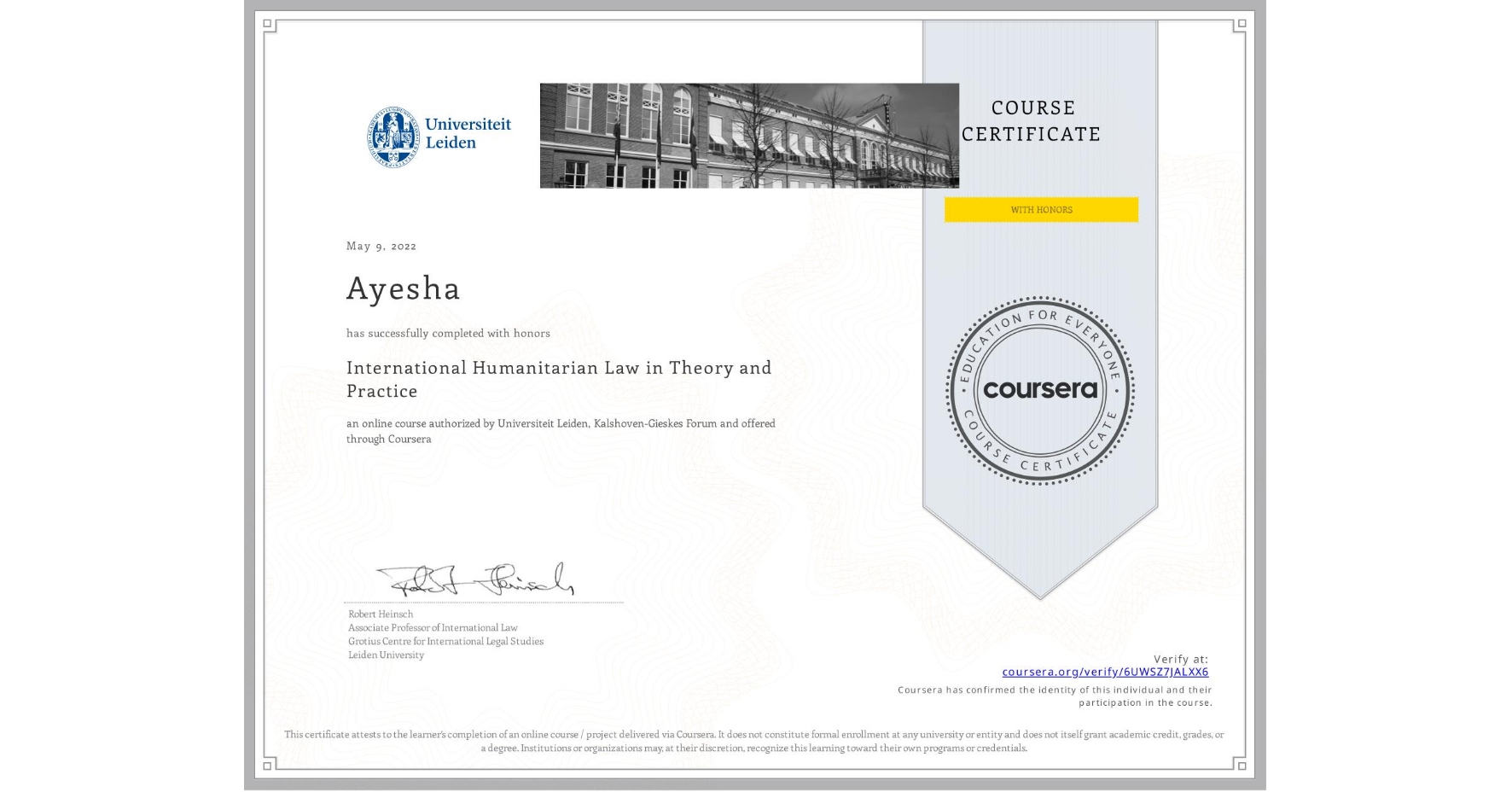Click the yellow WITH HONORS badge
This screenshot has width=1512, height=792.
click(x=1041, y=209)
